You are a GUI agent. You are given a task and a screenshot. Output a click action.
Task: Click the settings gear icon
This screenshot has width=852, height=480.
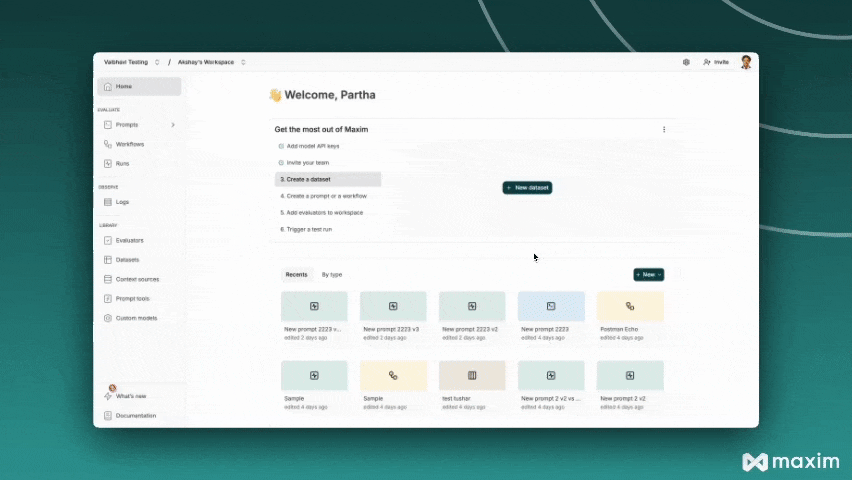pyautogui.click(x=686, y=62)
